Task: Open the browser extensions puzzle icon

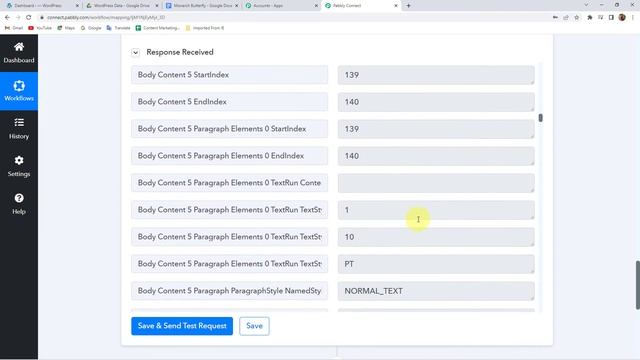Action: coord(589,18)
